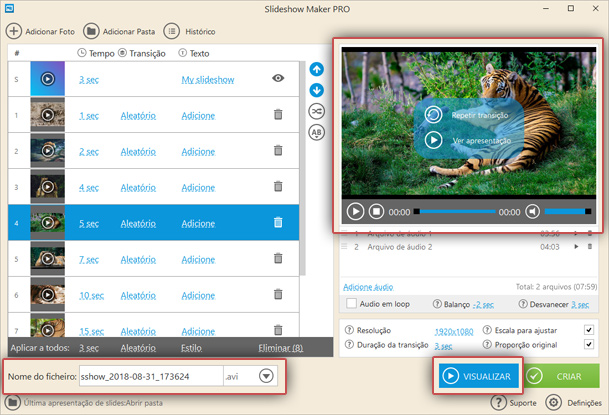Viewport: 609px width, 415px height.
Task: Click the Adicionar Foto plus icon
Action: tap(14, 31)
